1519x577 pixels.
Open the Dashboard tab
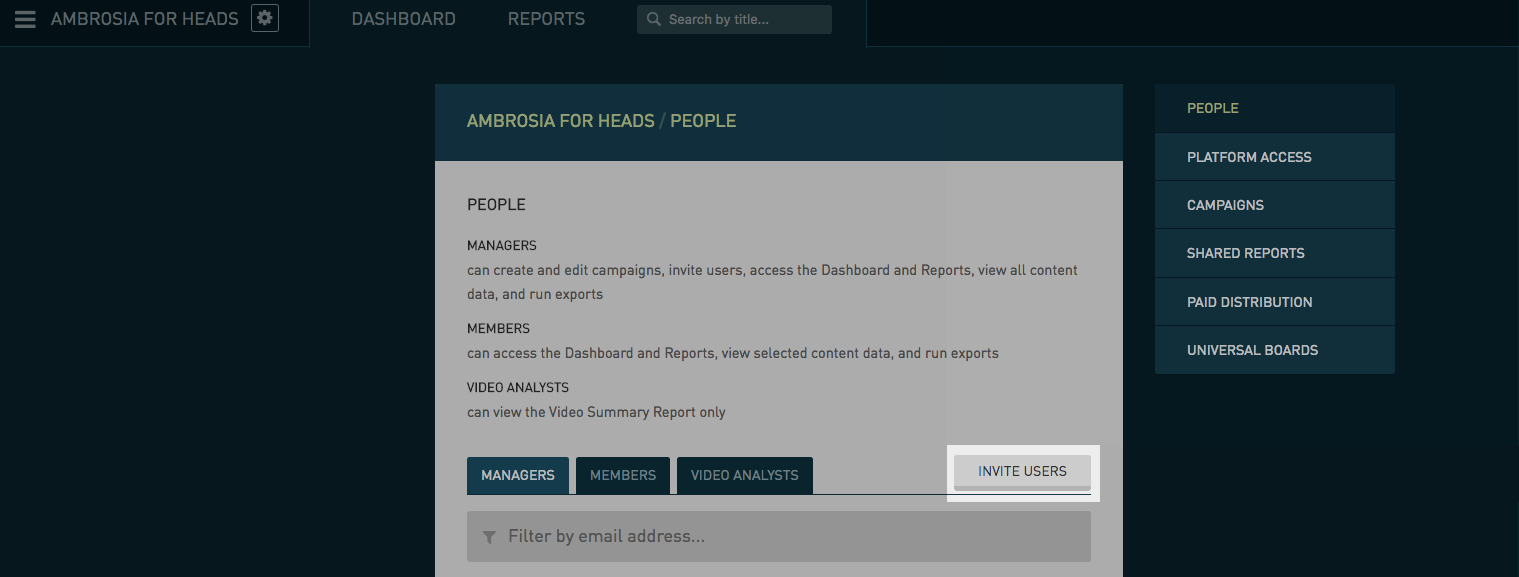403,19
